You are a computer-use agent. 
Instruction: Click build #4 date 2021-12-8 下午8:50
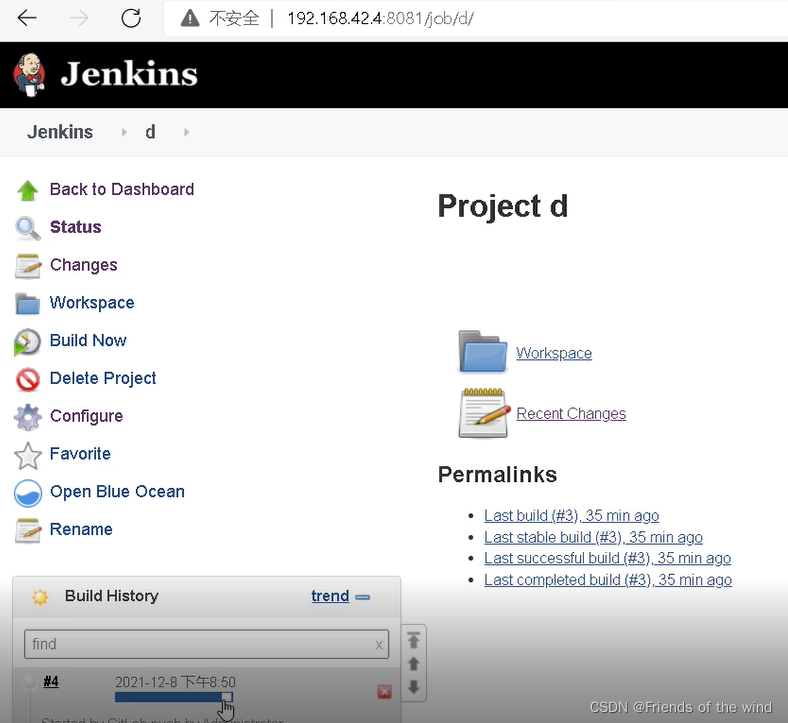pyautogui.click(x=175, y=682)
